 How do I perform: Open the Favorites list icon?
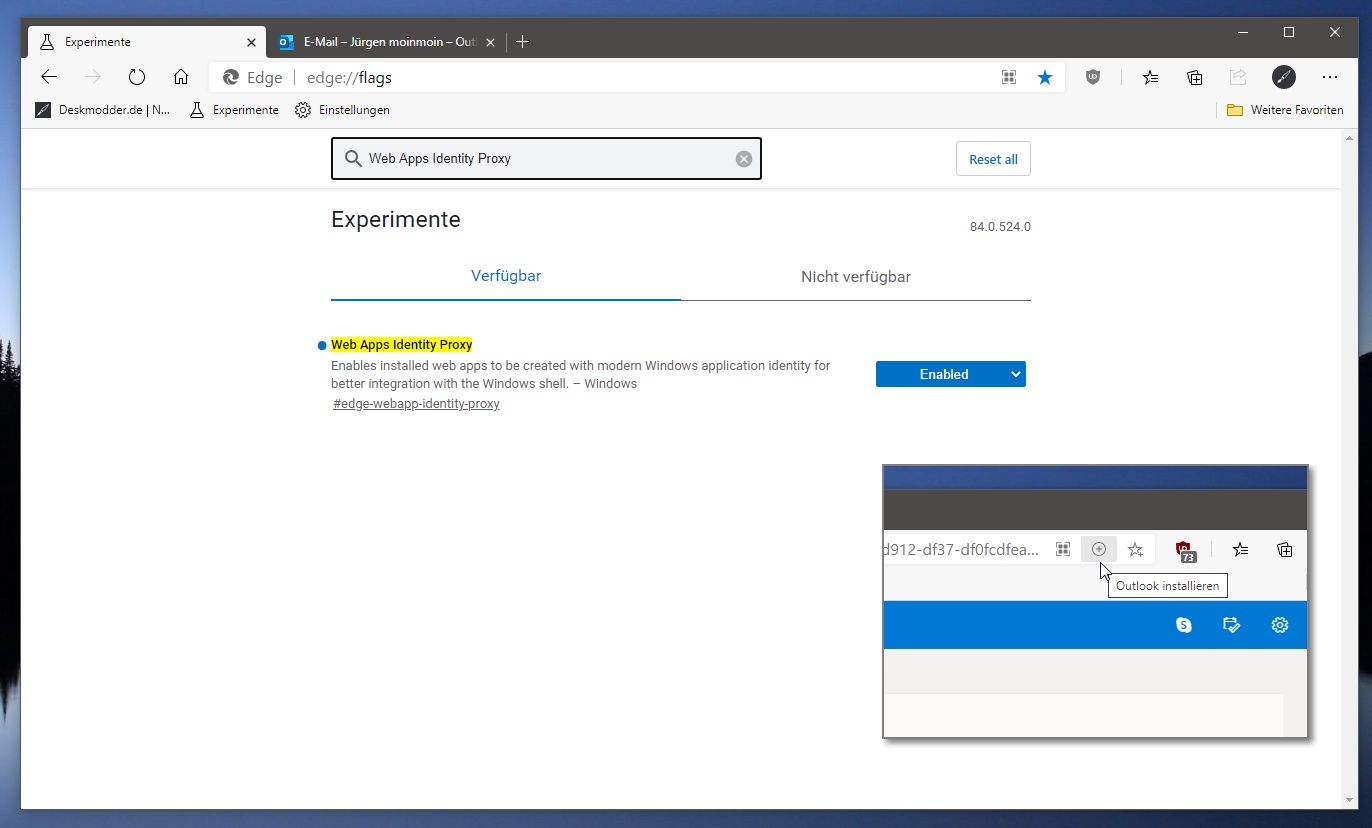pyautogui.click(x=1151, y=77)
